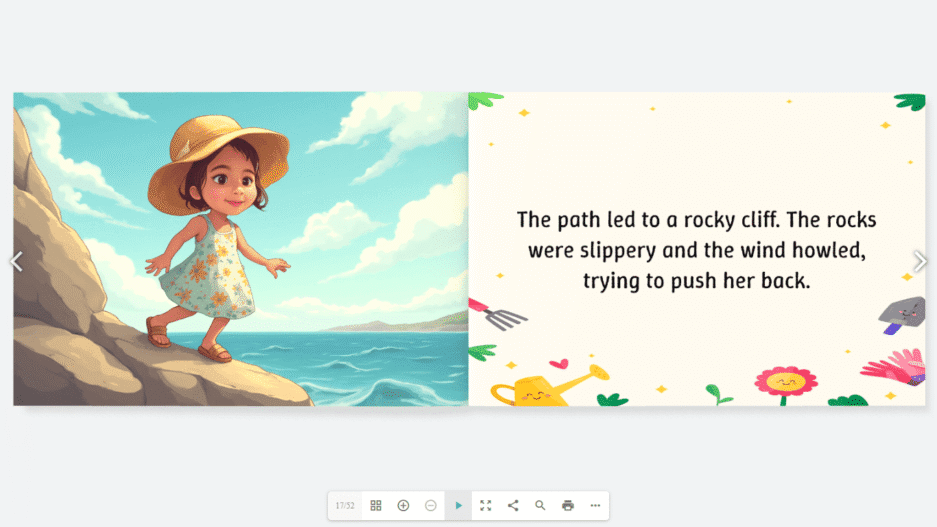Image resolution: width=937 pixels, height=527 pixels.
Task: Print the flipbook
Action: (x=568, y=505)
